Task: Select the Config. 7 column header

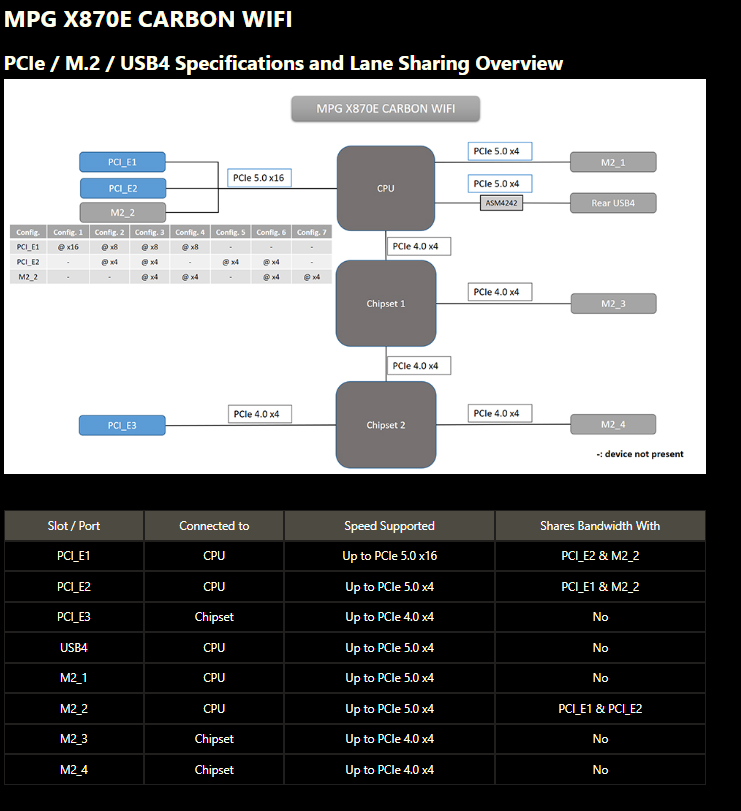Action: [x=312, y=232]
